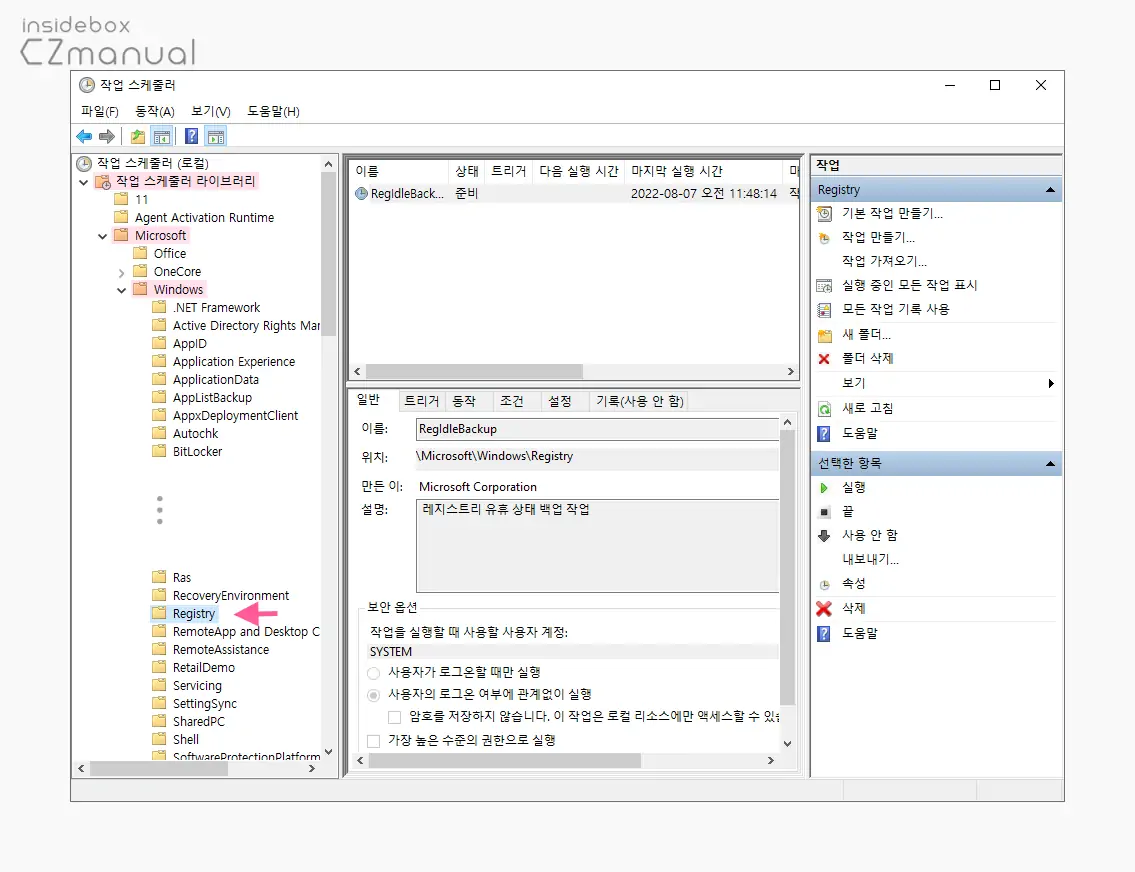Open the 동작(A) menu
The image size is (1135, 872).
(155, 111)
